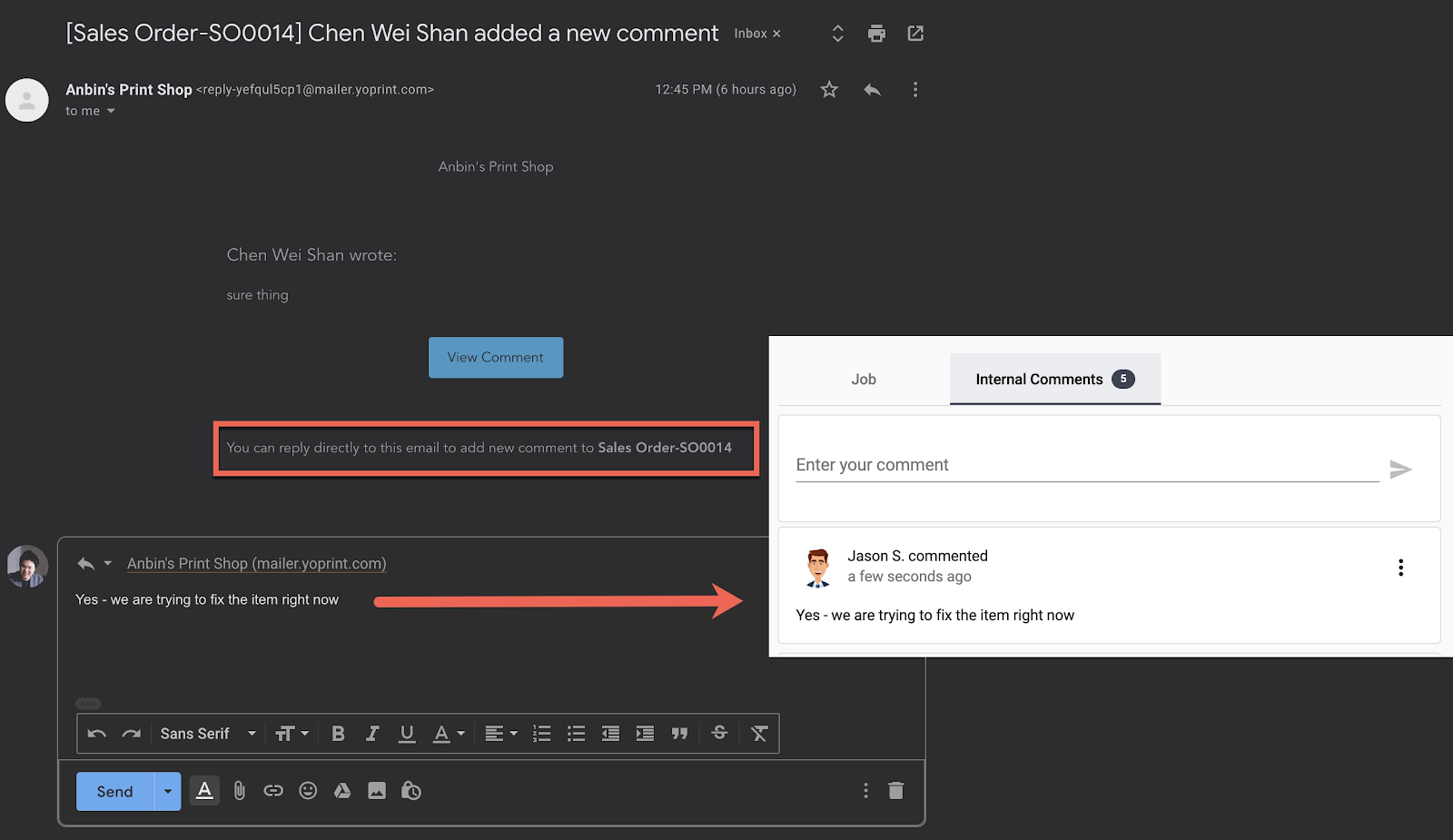The width and height of the screenshot is (1453, 840).
Task: Click the expand/collapse thread arrows icon
Action: point(837,34)
